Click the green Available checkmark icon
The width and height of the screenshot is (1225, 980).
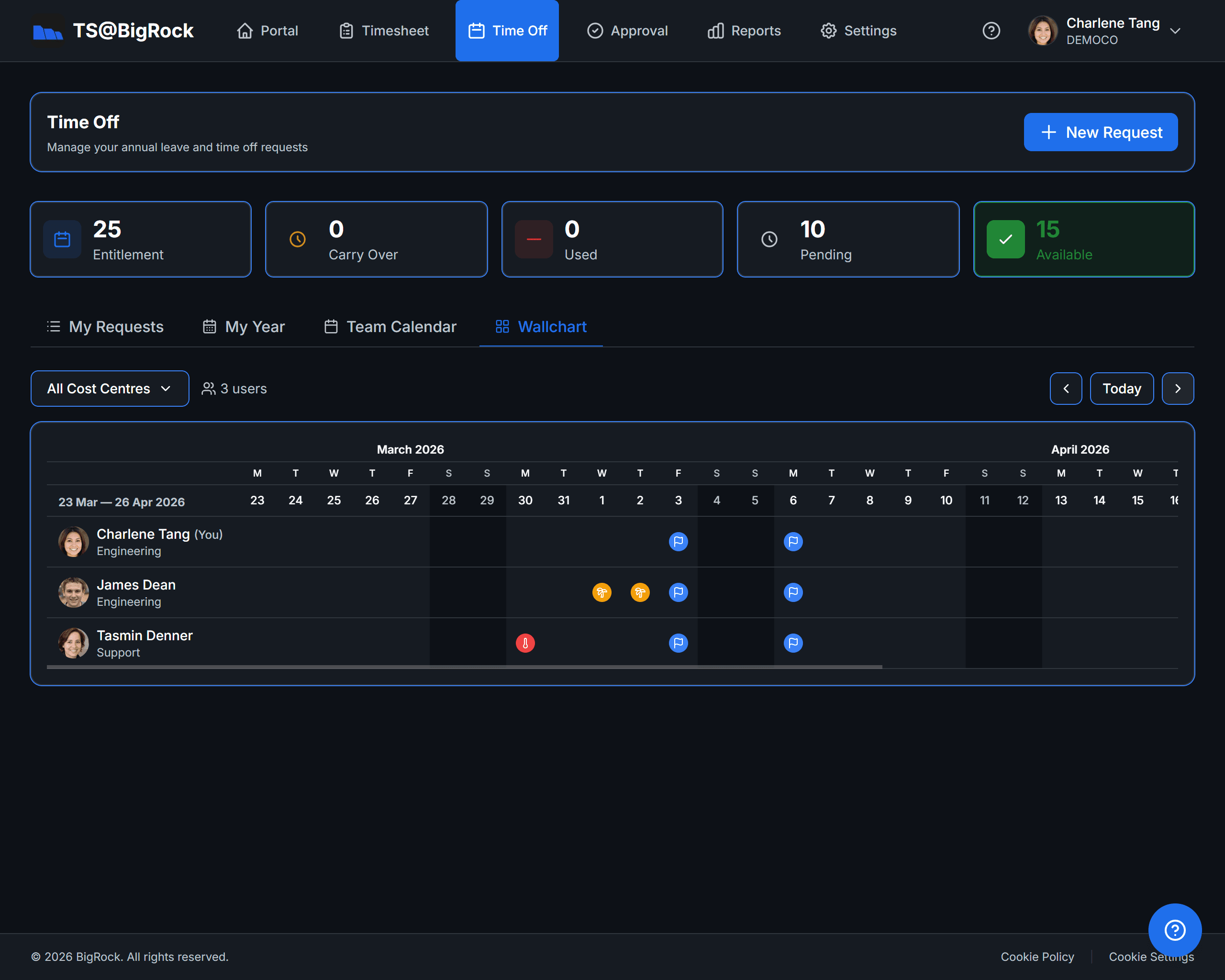1005,239
